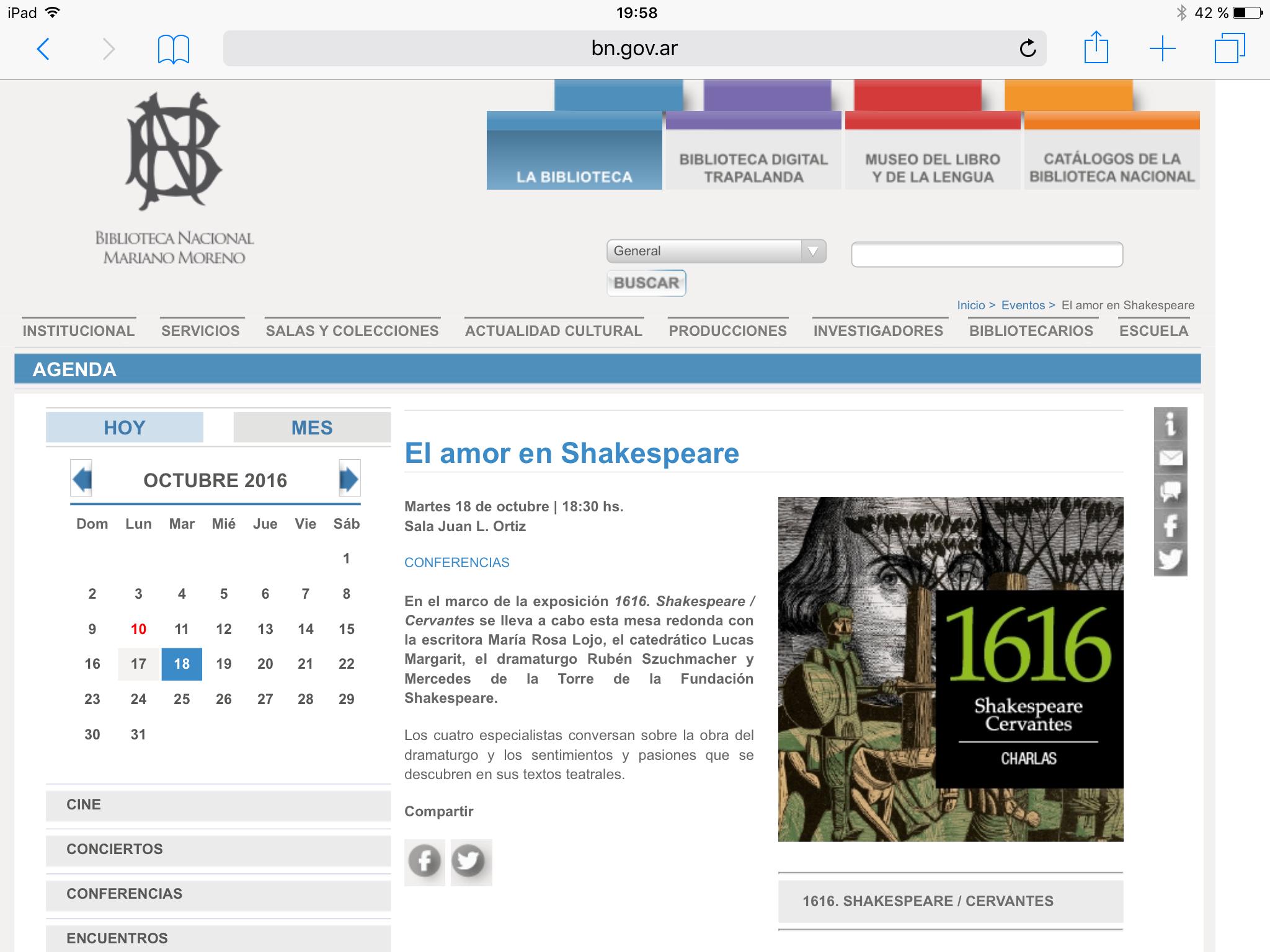Tap Safari's forward arrow
The height and width of the screenshot is (952, 1270).
[109, 48]
